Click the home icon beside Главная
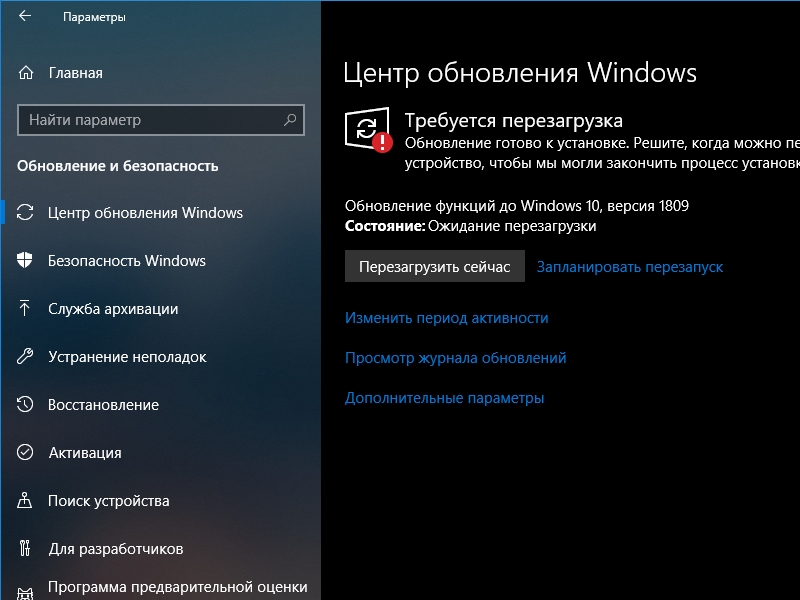800x600 pixels. coord(26,73)
